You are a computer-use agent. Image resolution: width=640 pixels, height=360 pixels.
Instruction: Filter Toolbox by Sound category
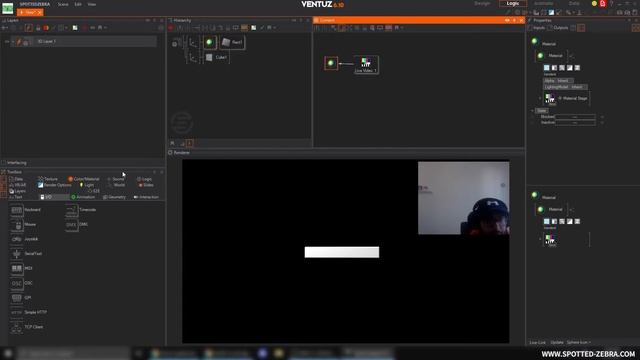click(x=116, y=179)
